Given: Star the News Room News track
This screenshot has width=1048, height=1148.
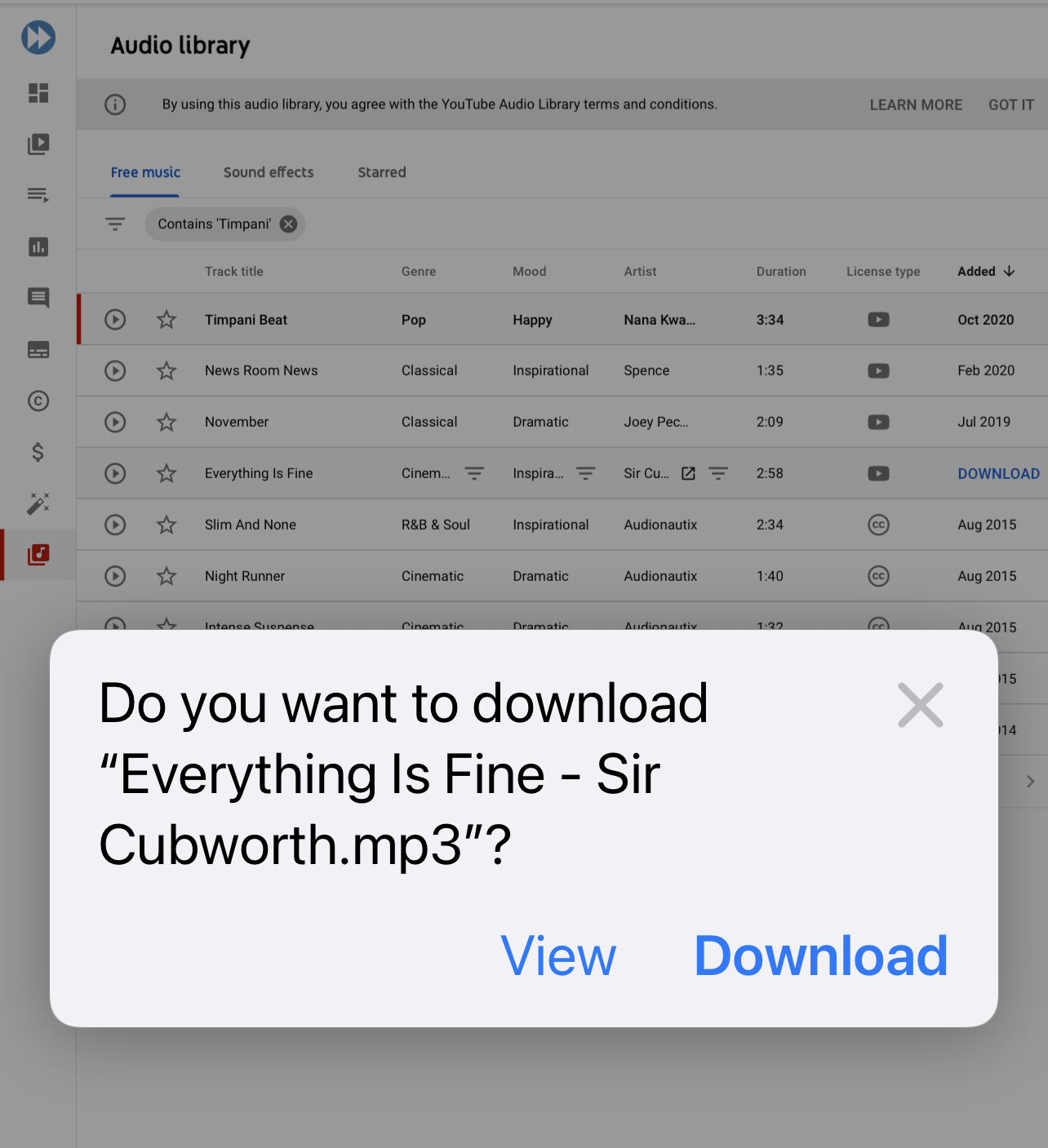Looking at the screenshot, I should [x=167, y=370].
